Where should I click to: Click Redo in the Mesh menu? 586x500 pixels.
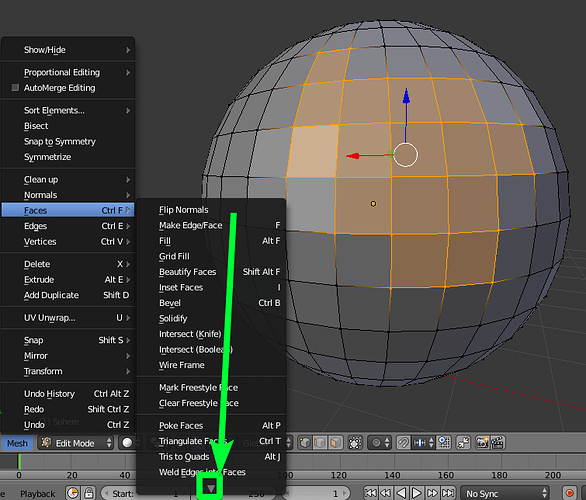tap(68, 410)
